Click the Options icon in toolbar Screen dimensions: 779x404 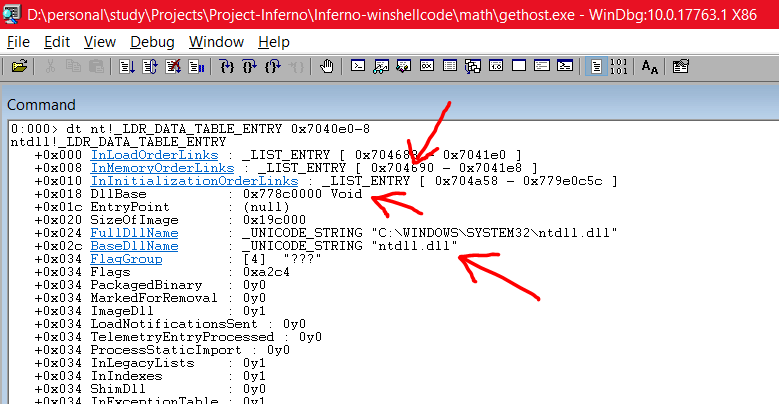[681, 66]
